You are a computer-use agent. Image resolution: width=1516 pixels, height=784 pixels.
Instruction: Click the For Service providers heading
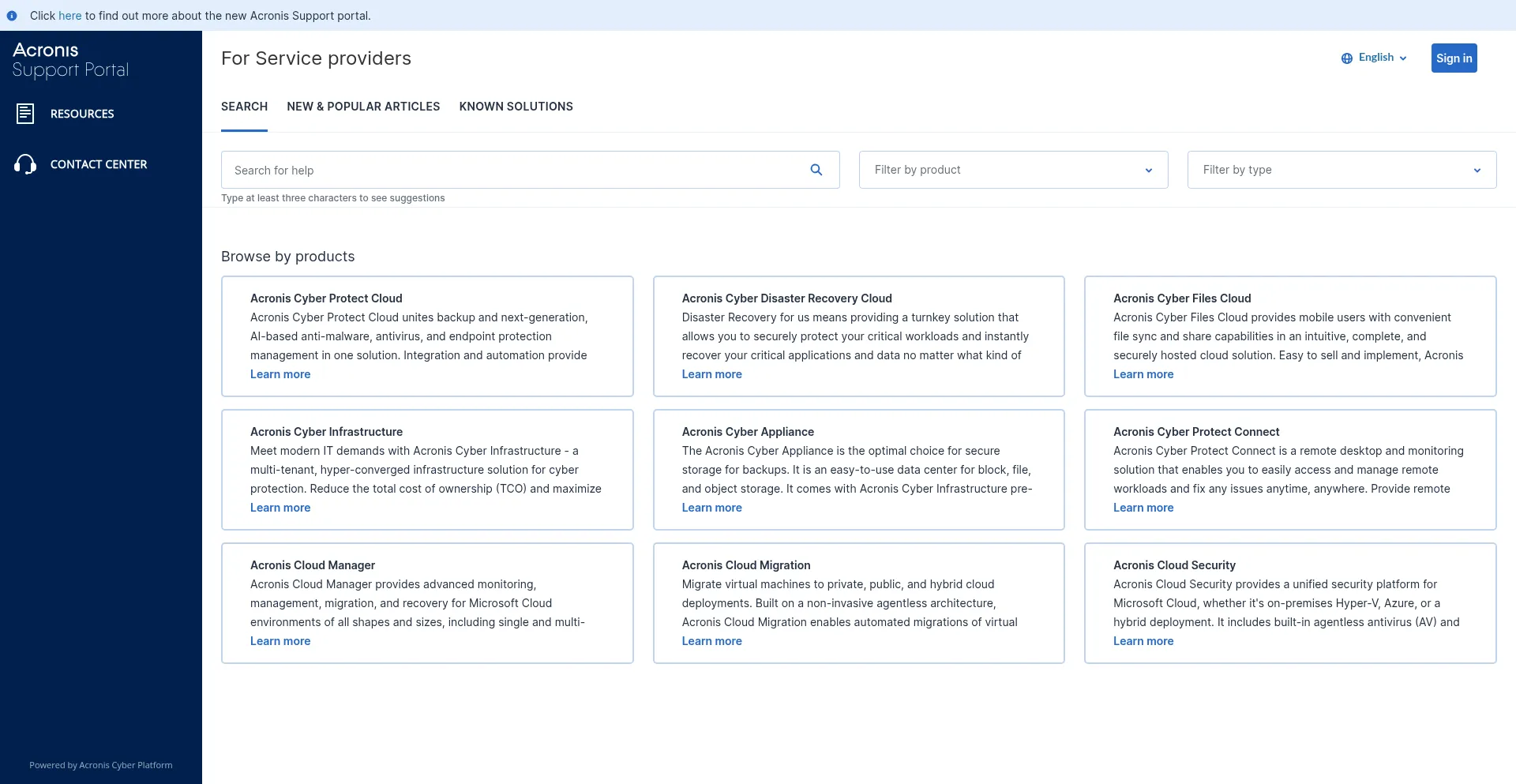tap(316, 58)
